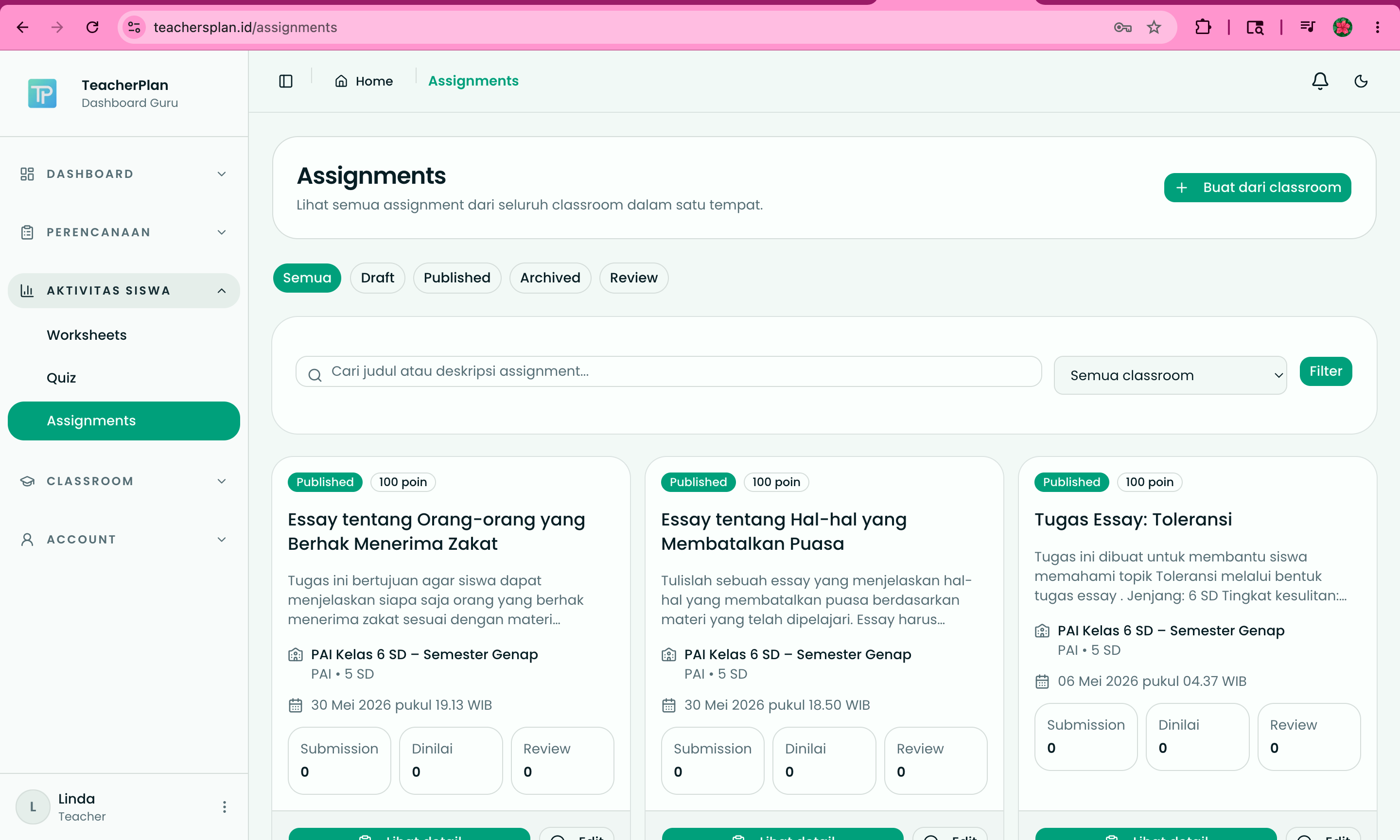Viewport: 1400px width, 840px height.
Task: Select the Archived filter tab
Action: (x=550, y=278)
